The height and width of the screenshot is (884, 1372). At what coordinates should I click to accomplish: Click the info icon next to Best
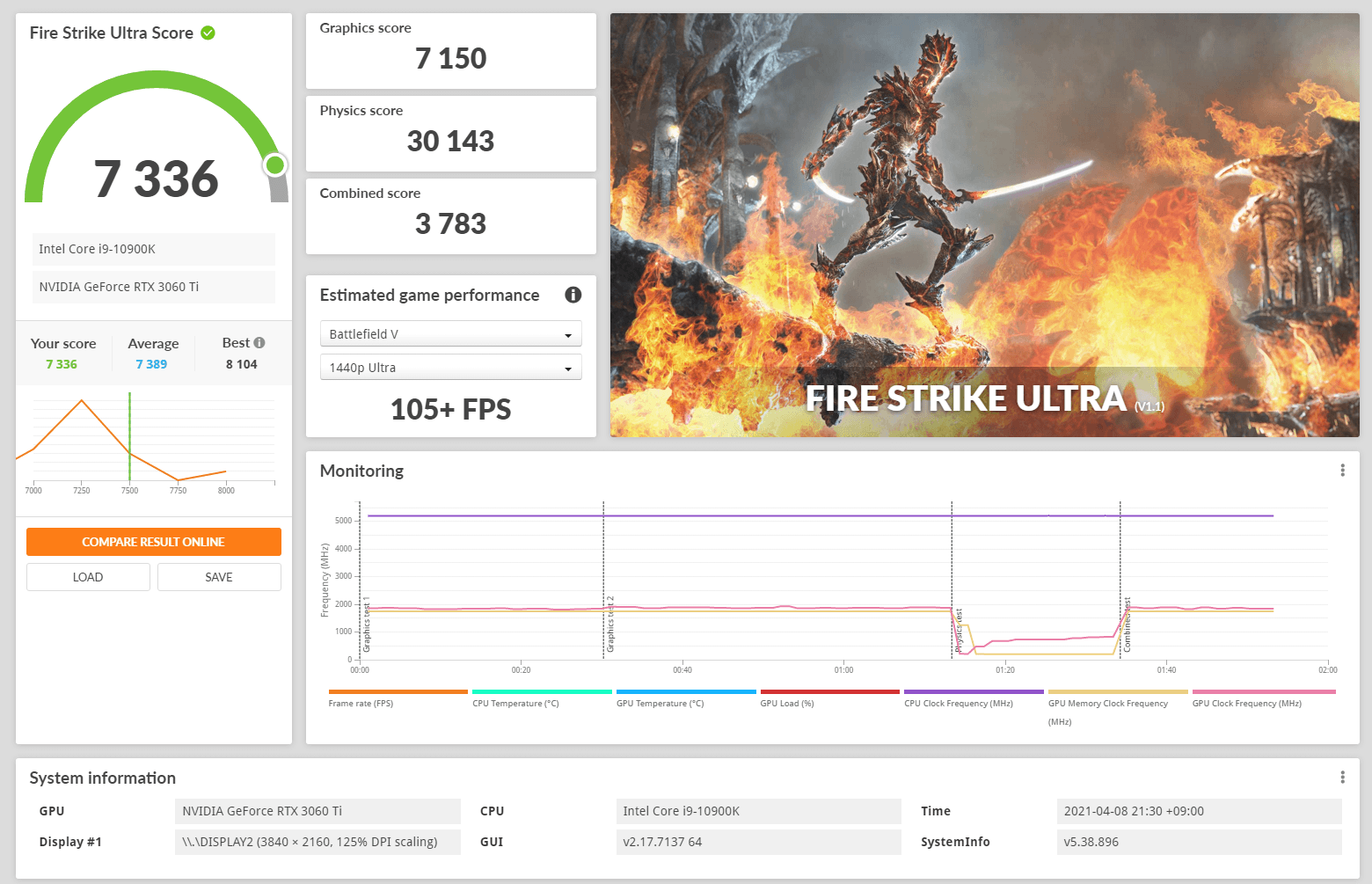[259, 343]
